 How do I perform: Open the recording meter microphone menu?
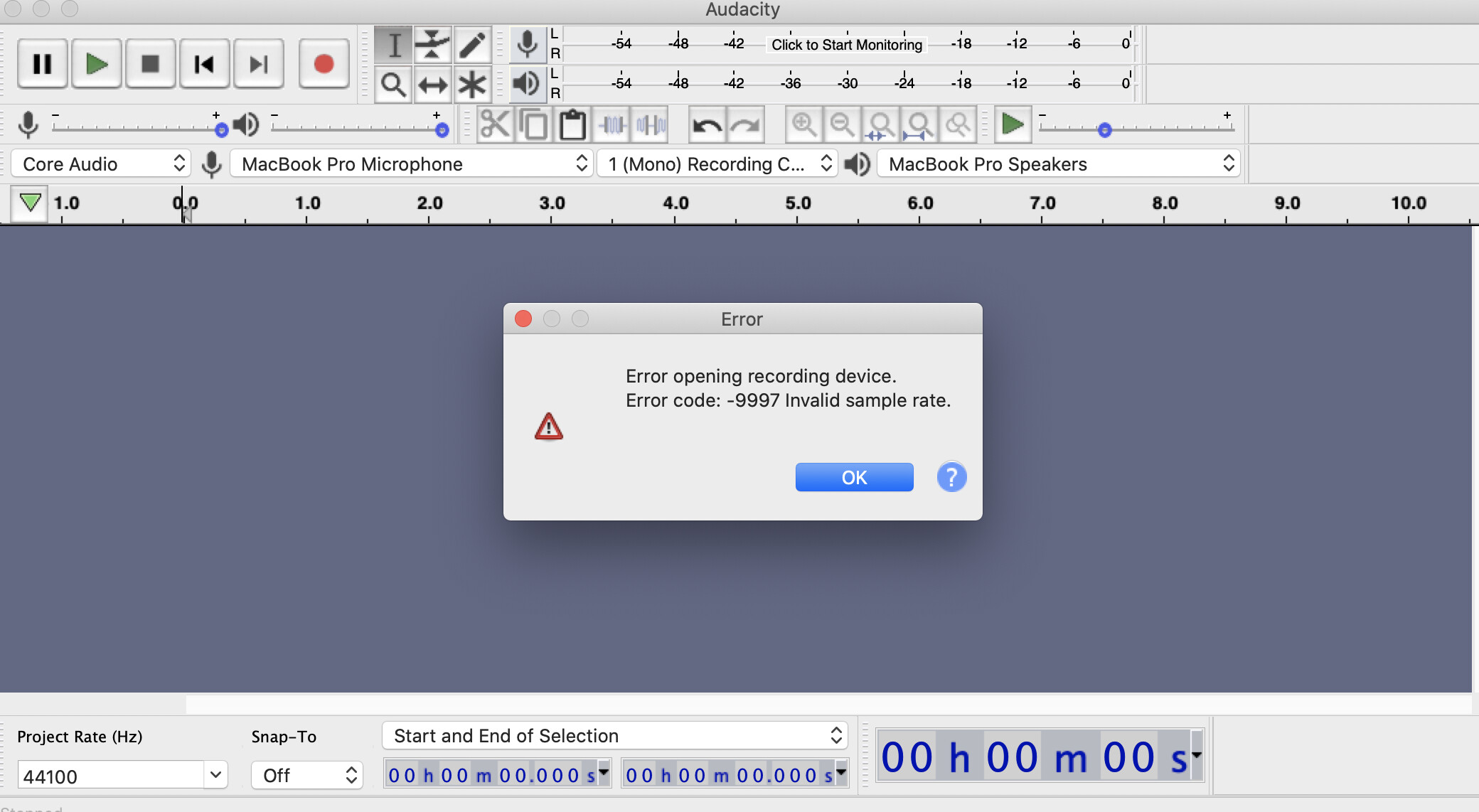tap(527, 44)
